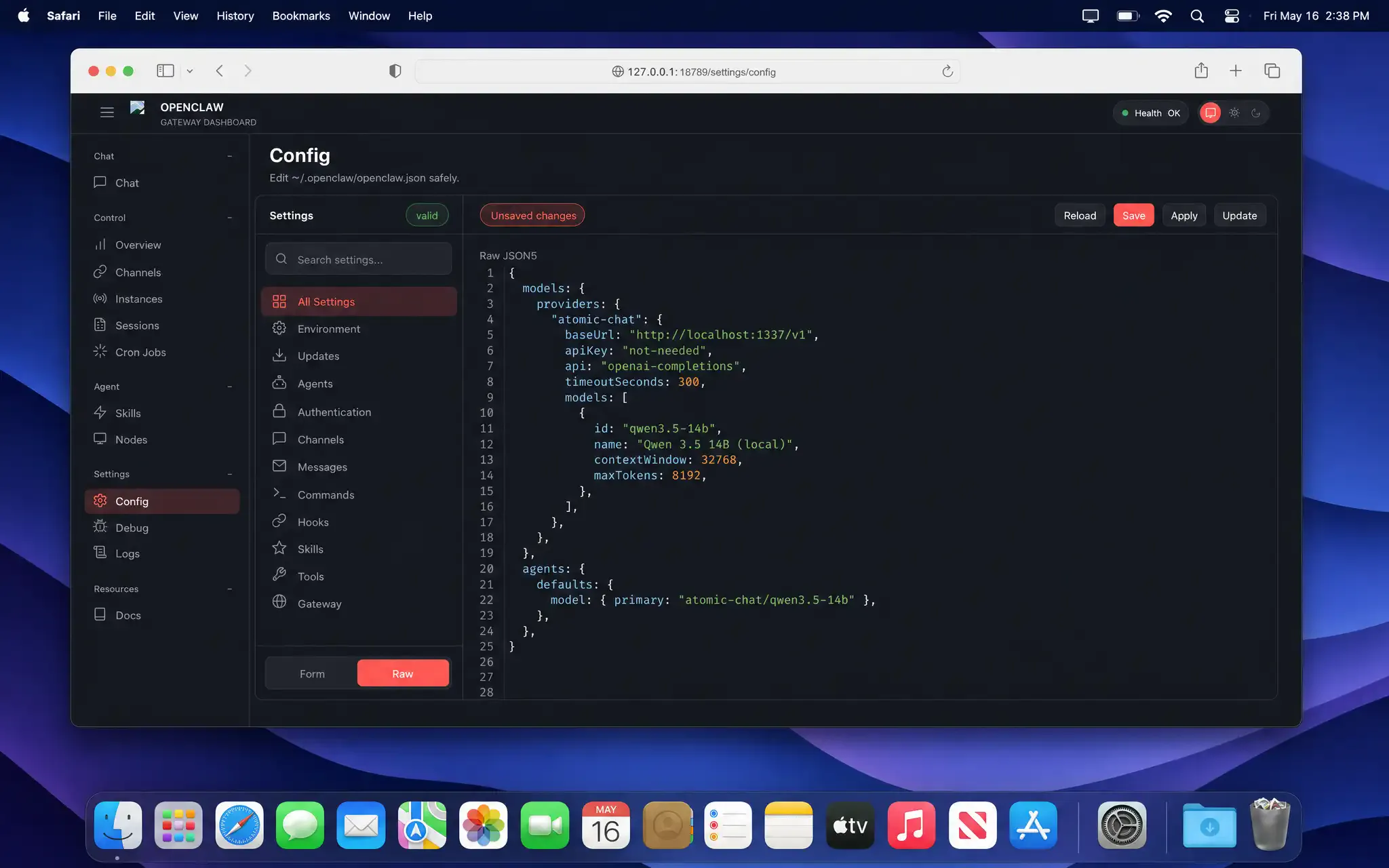This screenshot has width=1389, height=868.
Task: Open Safari History menu
Action: tap(235, 16)
